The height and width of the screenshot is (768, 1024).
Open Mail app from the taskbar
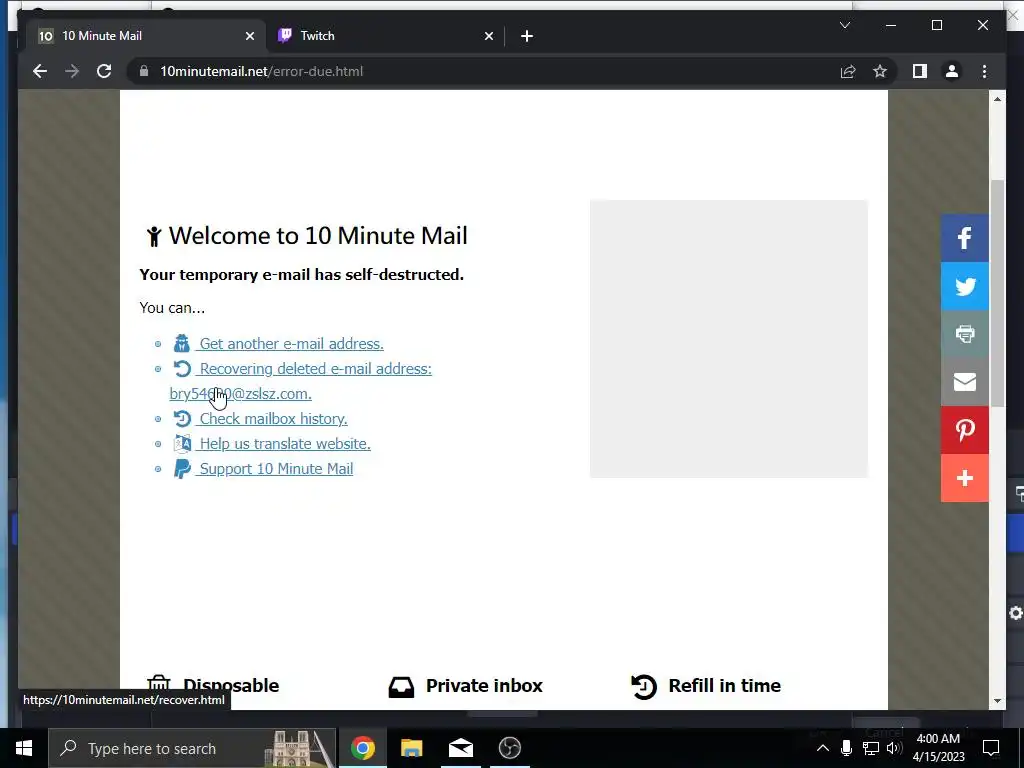[x=460, y=748]
